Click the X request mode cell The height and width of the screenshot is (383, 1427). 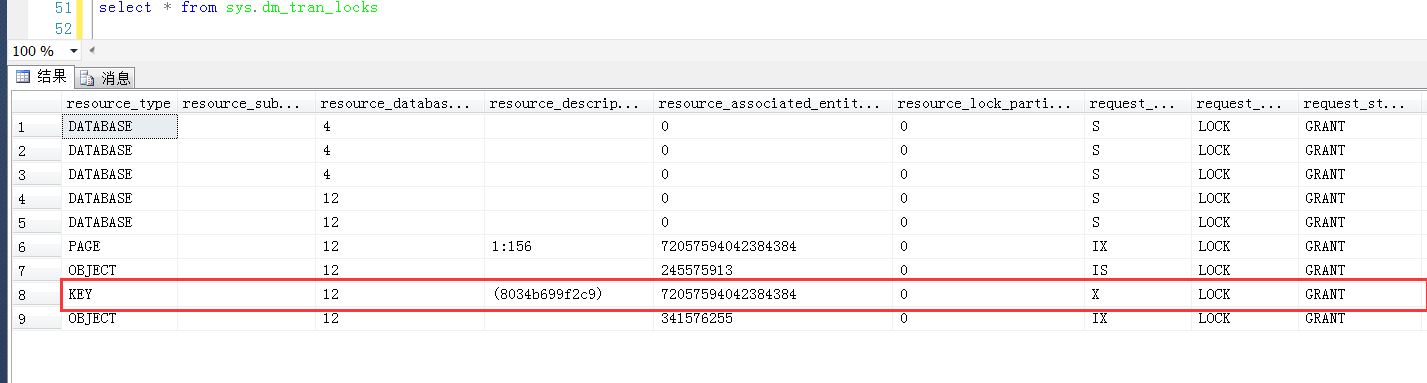pyautogui.click(x=1139, y=294)
